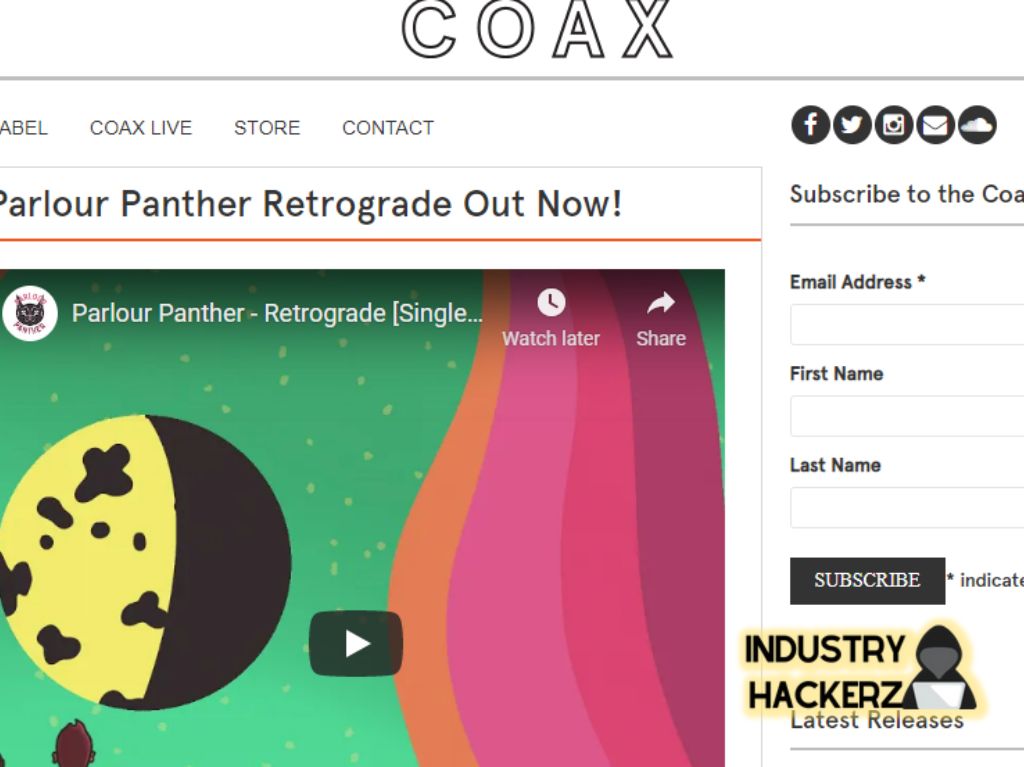The width and height of the screenshot is (1024, 767).
Task: Click the Parlour Panther channel avatar
Action: 30,314
